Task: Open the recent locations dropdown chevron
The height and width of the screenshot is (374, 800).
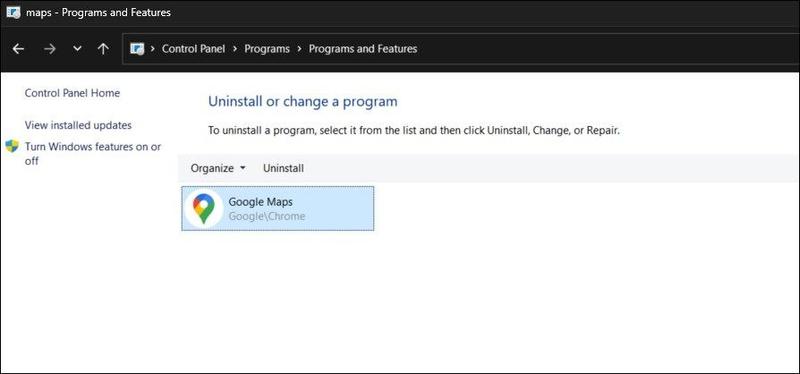Action: pos(77,49)
